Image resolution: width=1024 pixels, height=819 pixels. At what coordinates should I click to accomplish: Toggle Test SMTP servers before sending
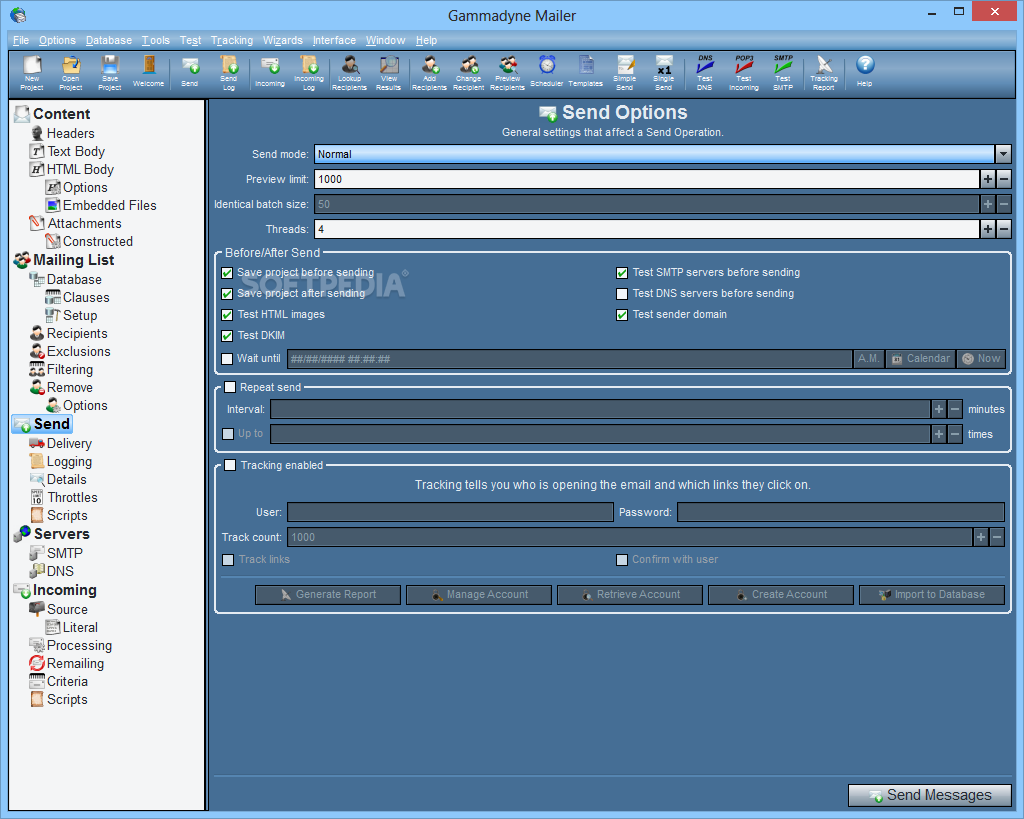pyautogui.click(x=622, y=273)
